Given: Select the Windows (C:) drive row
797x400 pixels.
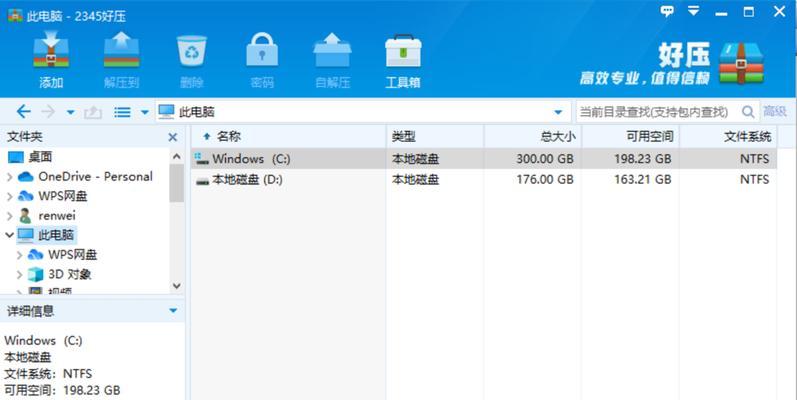Looking at the screenshot, I should (x=484, y=159).
